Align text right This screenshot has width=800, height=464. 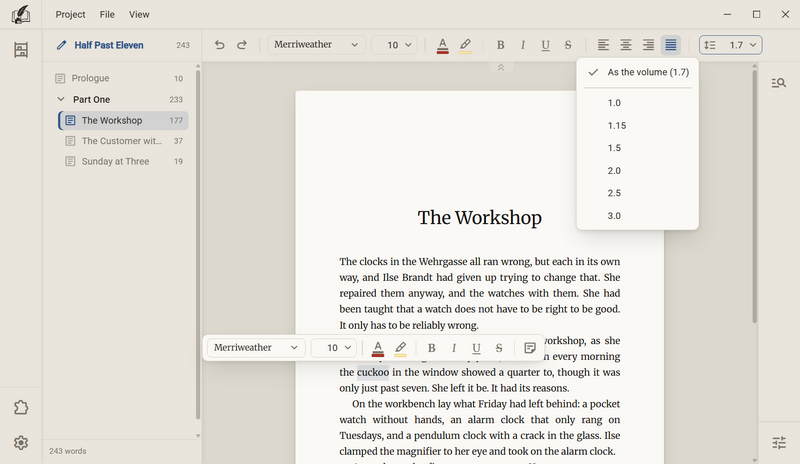point(648,45)
